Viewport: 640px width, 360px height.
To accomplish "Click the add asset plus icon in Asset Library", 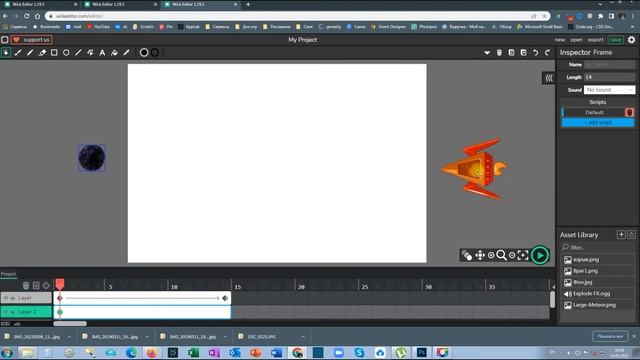I will (x=621, y=235).
